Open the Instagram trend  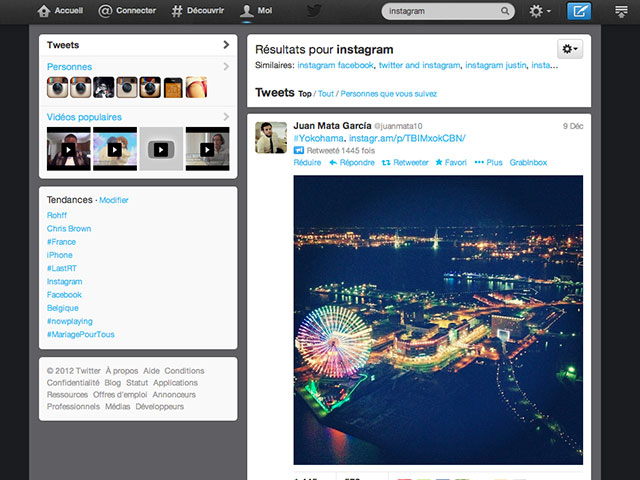coord(64,282)
